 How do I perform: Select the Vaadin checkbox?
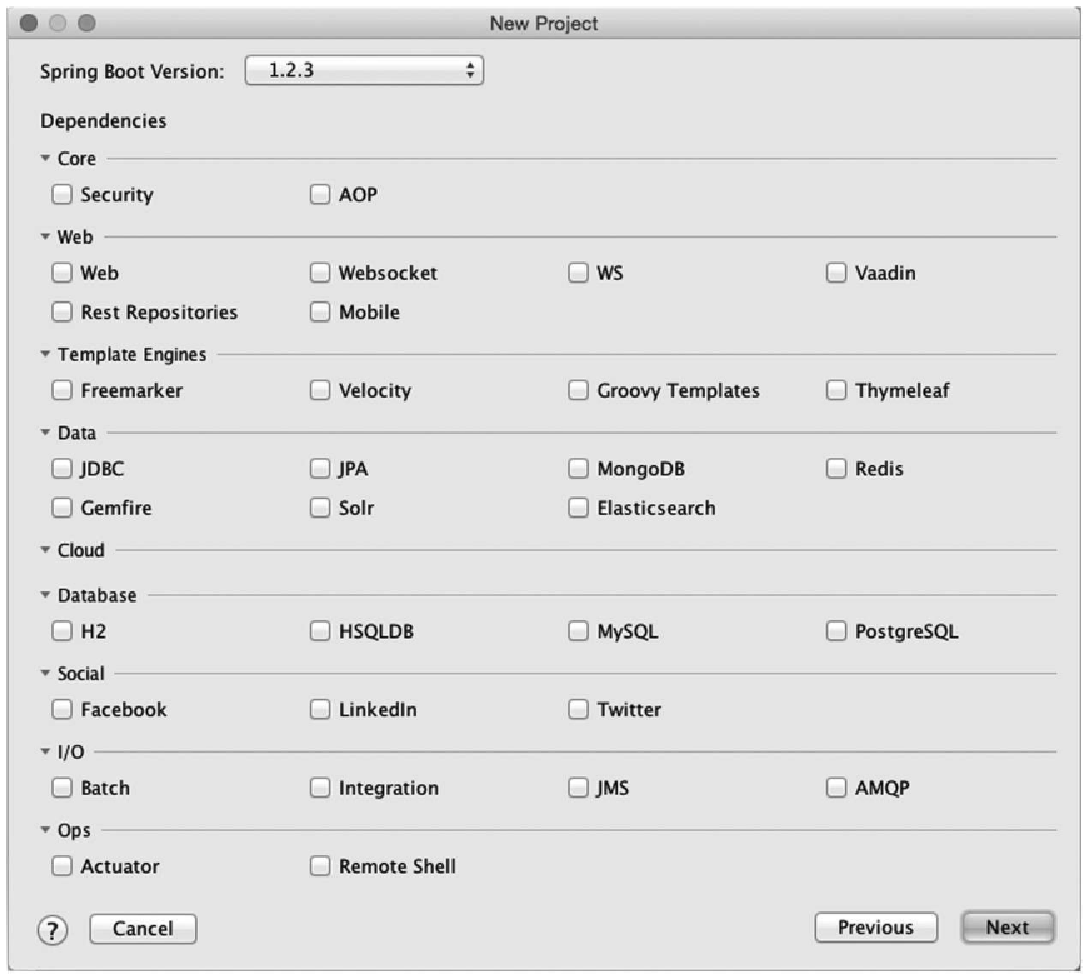[836, 273]
